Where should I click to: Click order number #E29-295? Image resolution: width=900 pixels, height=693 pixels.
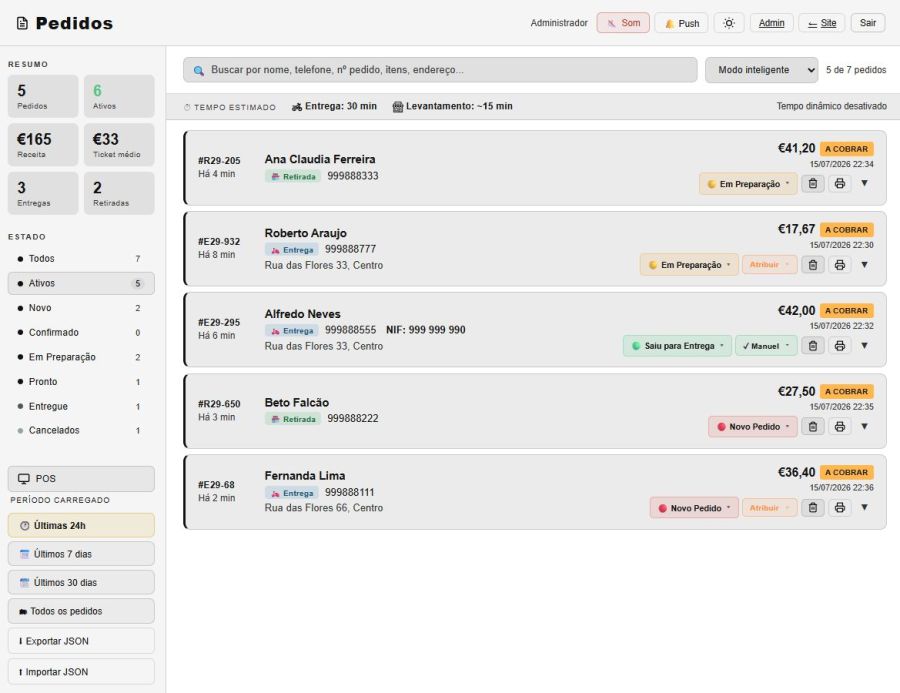[219, 323]
